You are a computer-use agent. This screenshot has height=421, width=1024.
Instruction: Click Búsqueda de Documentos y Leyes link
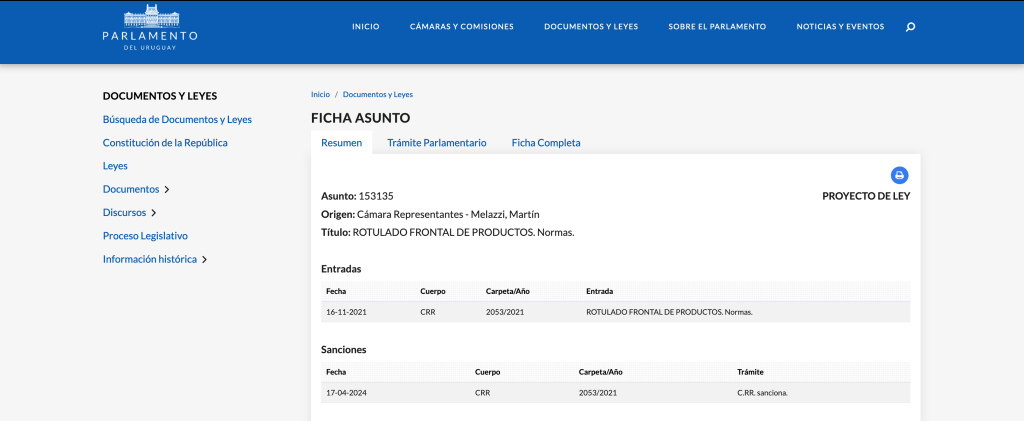177,119
